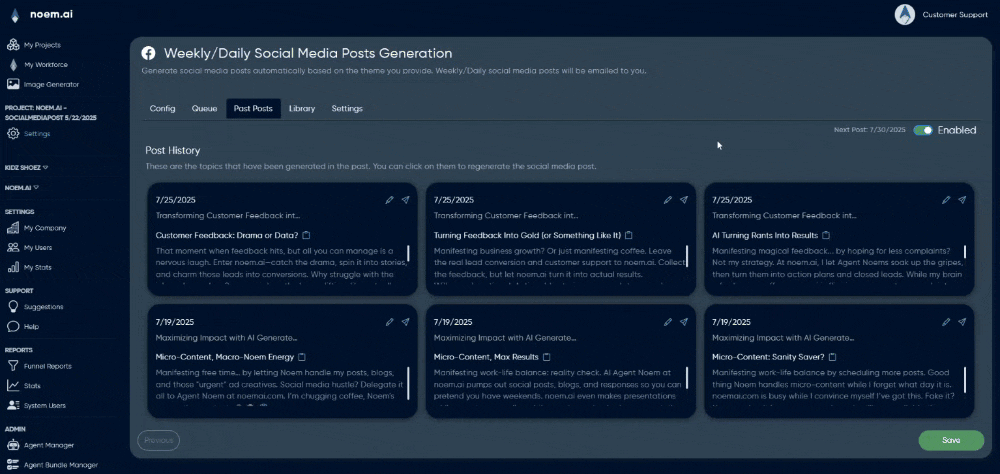Copy the Turning Feedback Into Gold title
Screen dimensions: 1000x474
point(629,235)
